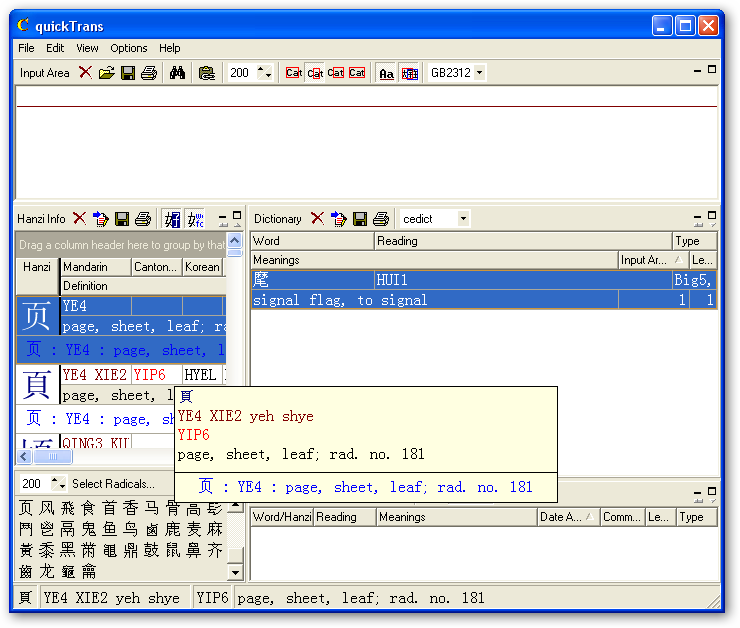
Task: Open file icon in Input Area toolbar
Action: click(x=107, y=73)
